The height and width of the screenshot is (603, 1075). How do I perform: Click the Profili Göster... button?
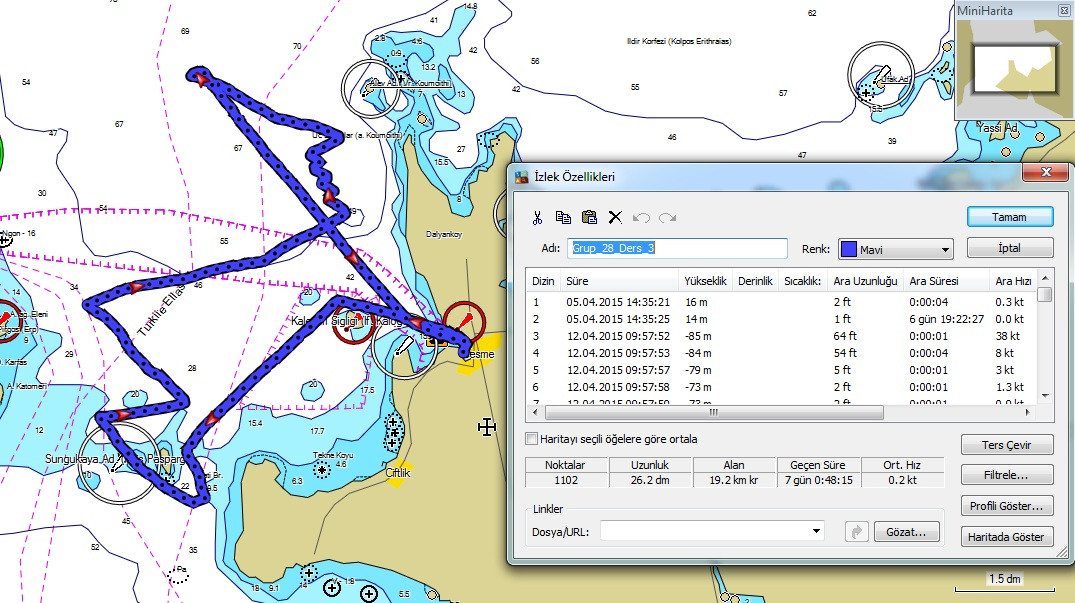(x=1006, y=506)
